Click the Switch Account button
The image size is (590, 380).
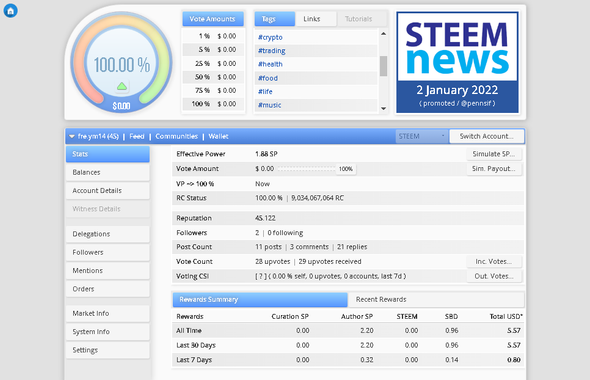click(487, 136)
